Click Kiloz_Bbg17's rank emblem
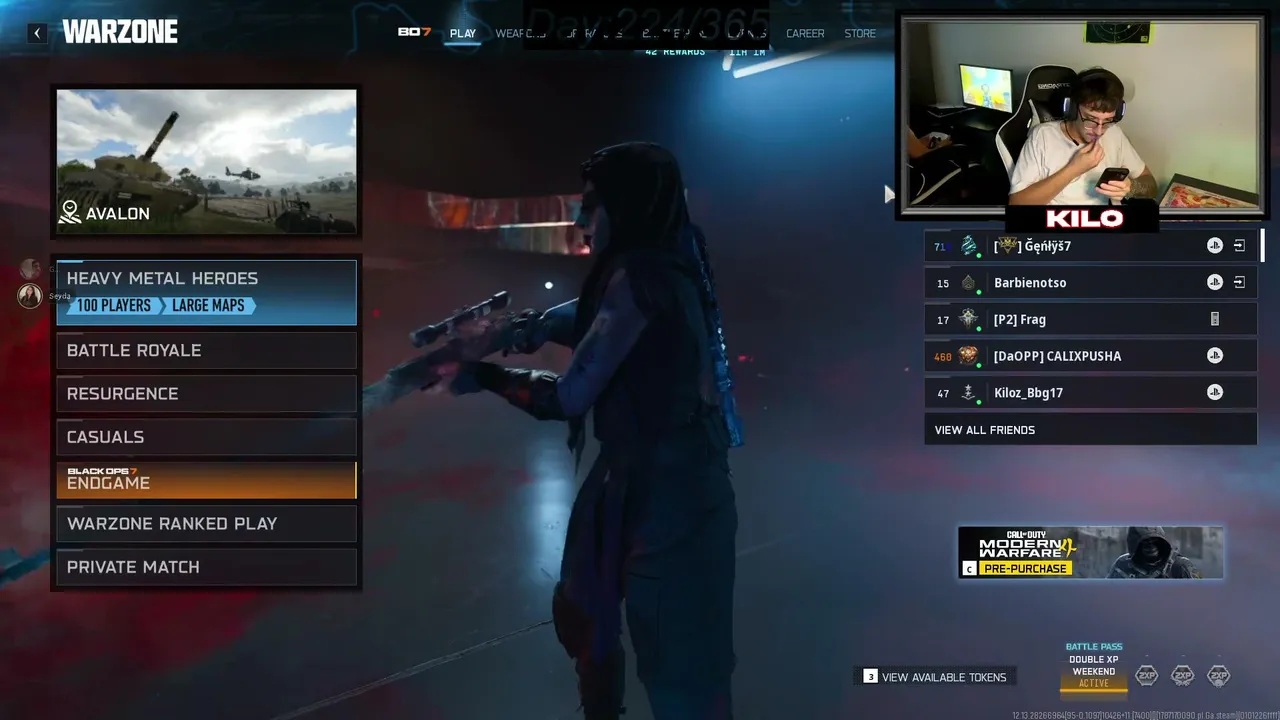The width and height of the screenshot is (1280, 720). (968, 393)
